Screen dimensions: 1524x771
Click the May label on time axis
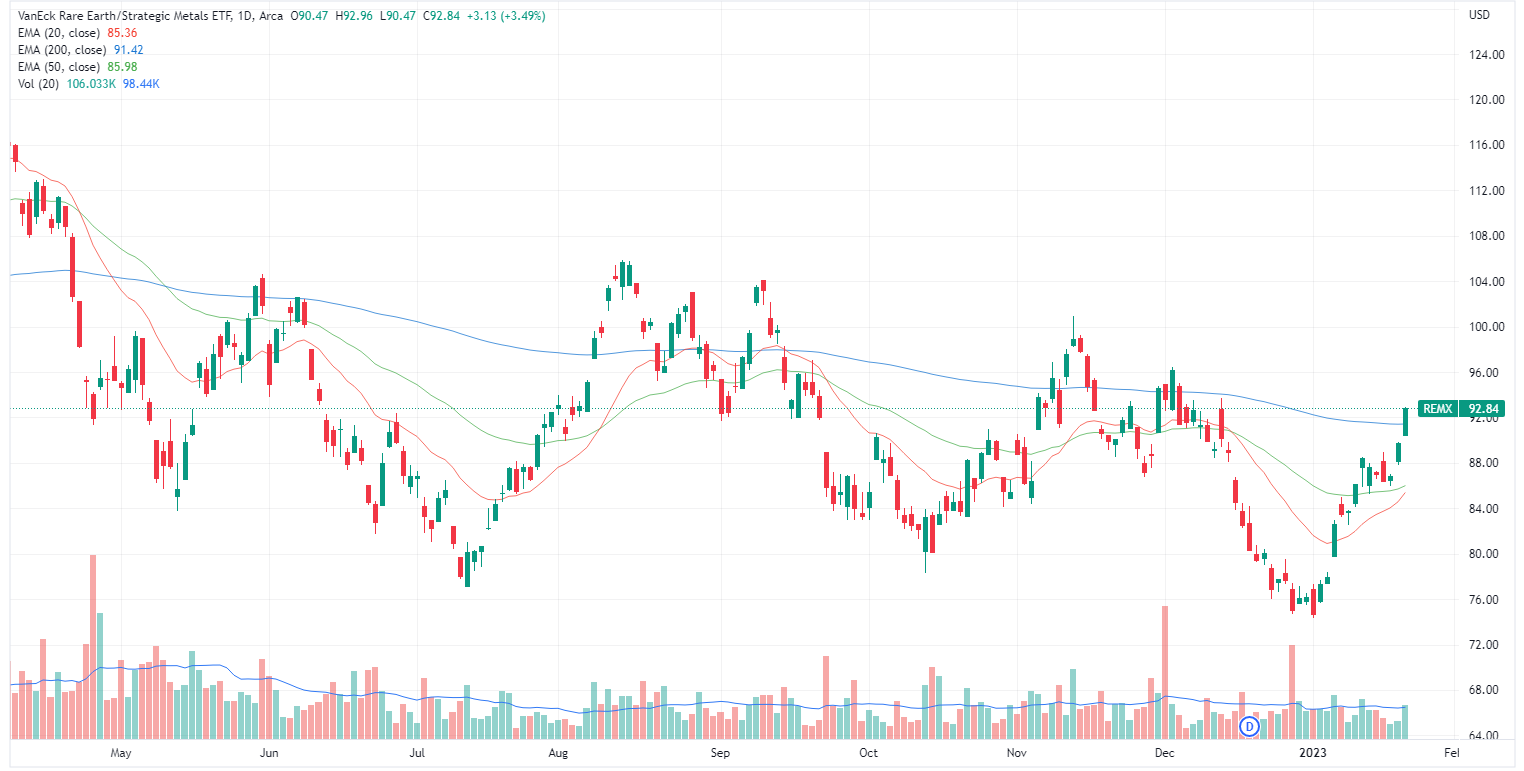pyautogui.click(x=121, y=751)
